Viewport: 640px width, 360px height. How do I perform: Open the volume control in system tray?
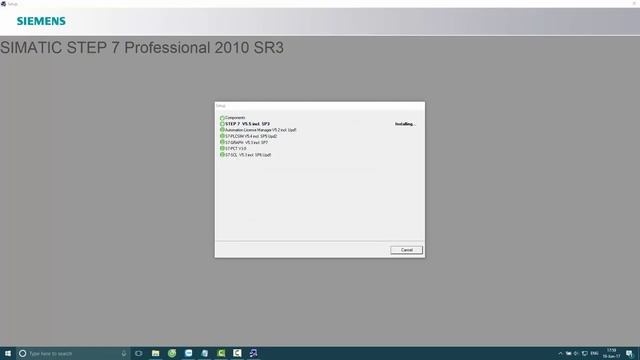point(576,353)
